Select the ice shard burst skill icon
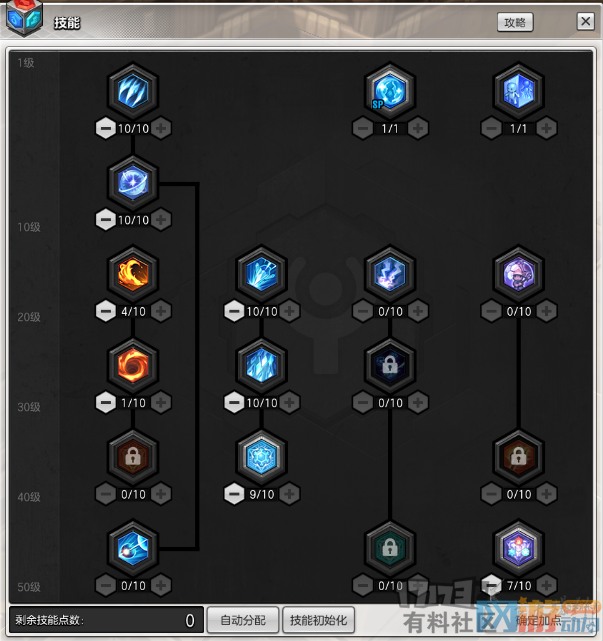 (261, 274)
